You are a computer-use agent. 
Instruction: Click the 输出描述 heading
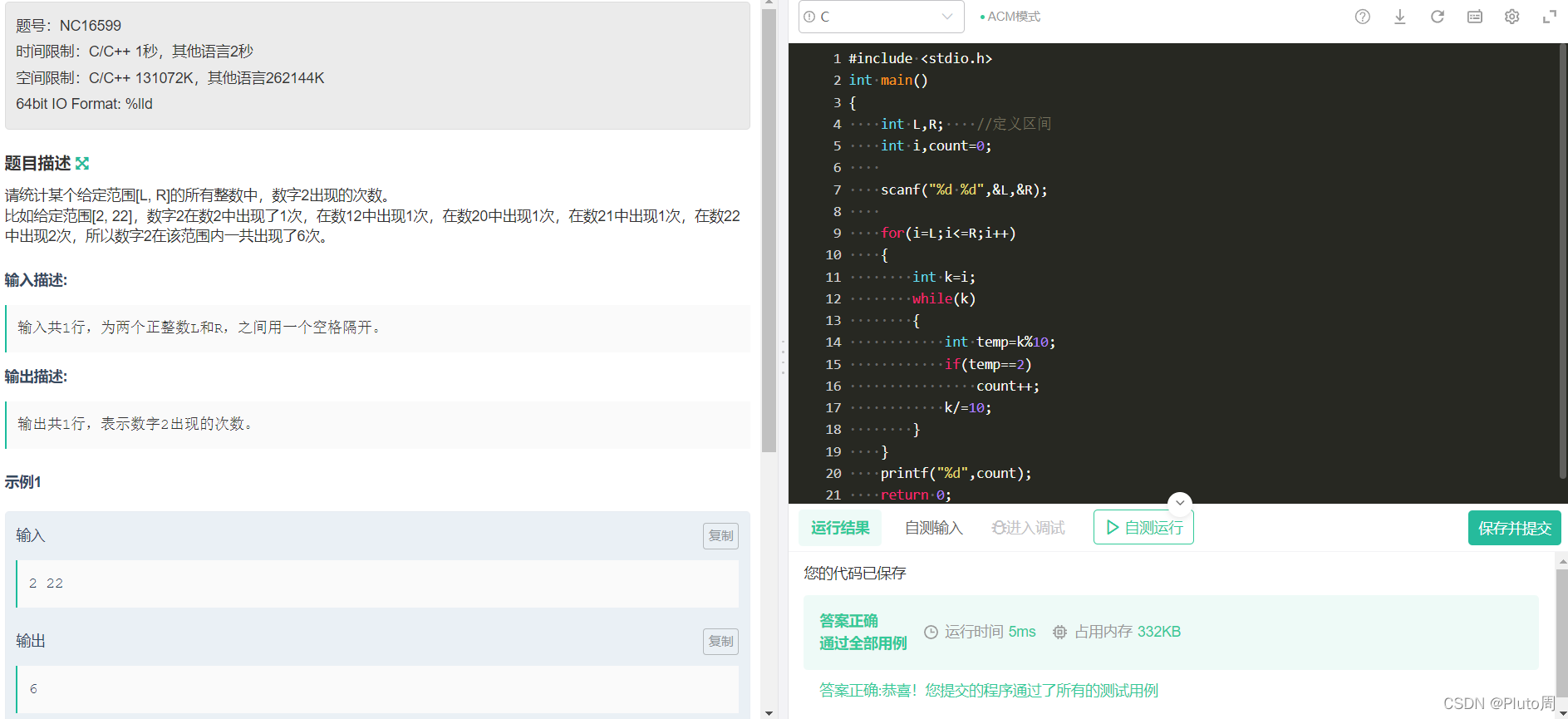pyautogui.click(x=36, y=377)
